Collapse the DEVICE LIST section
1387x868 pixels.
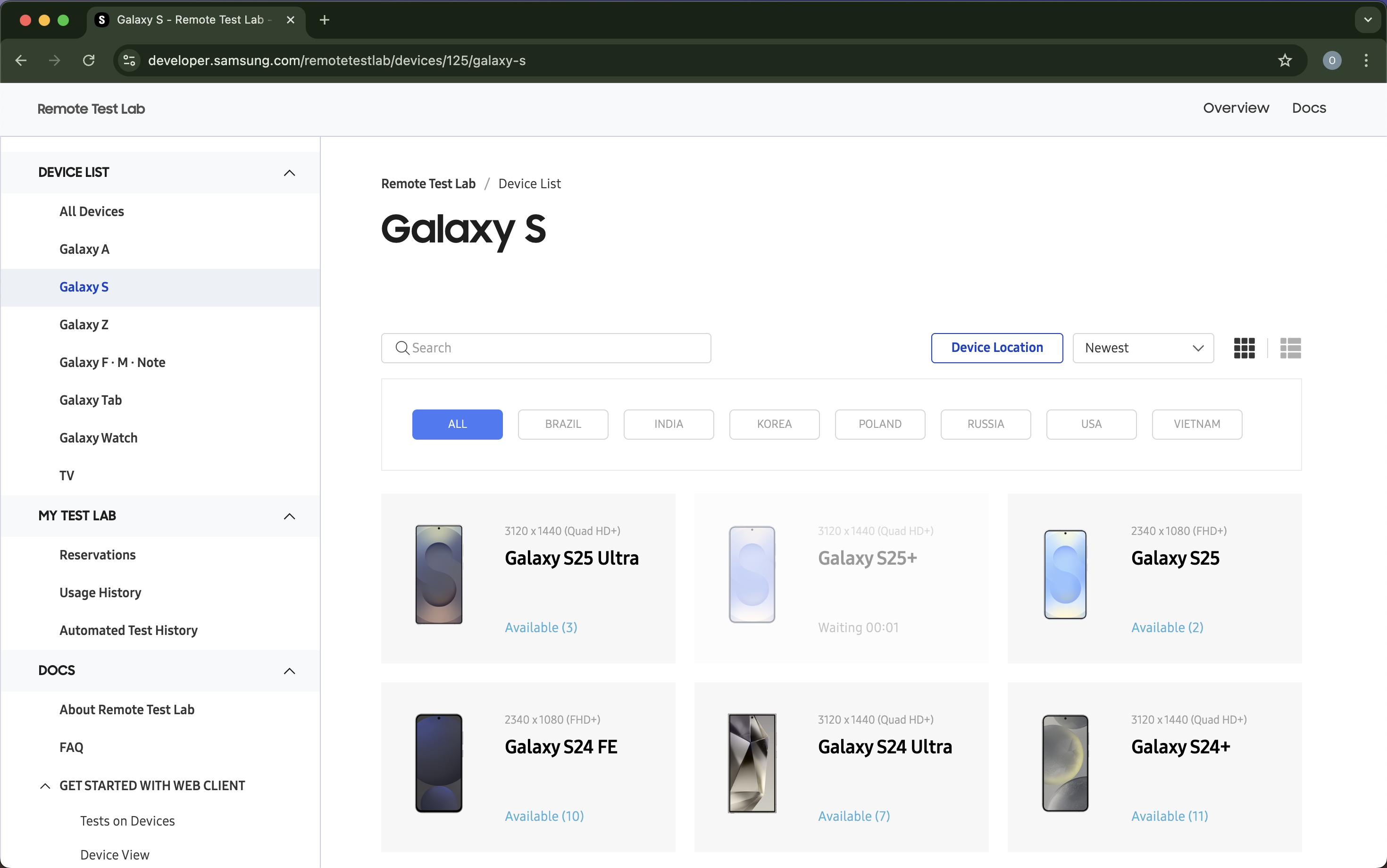coord(289,173)
